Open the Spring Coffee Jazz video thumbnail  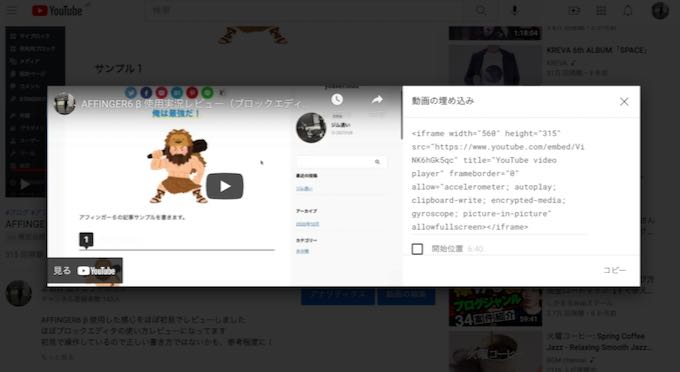coord(495,352)
